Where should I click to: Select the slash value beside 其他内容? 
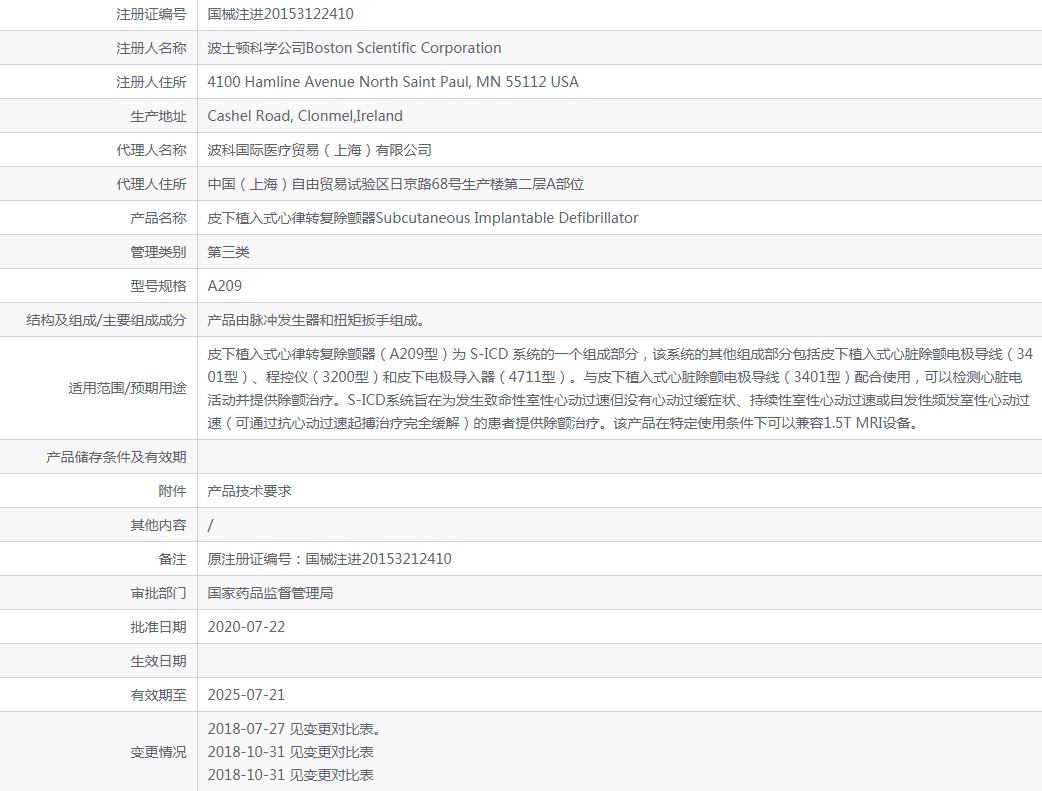(211, 525)
